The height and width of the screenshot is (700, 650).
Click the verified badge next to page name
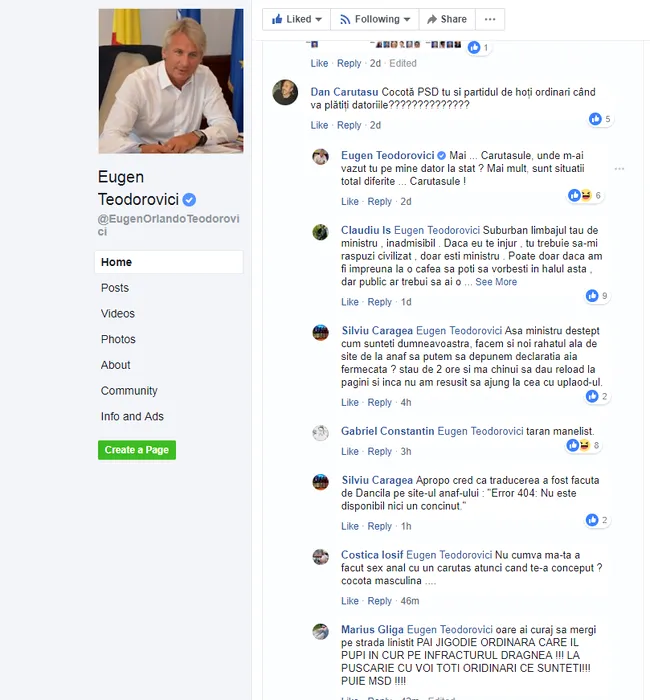click(x=189, y=200)
